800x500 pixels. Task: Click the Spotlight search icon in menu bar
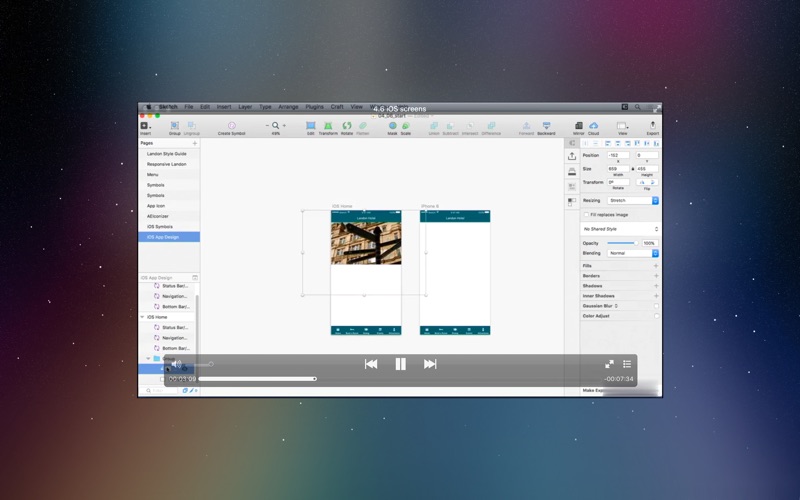point(638,107)
